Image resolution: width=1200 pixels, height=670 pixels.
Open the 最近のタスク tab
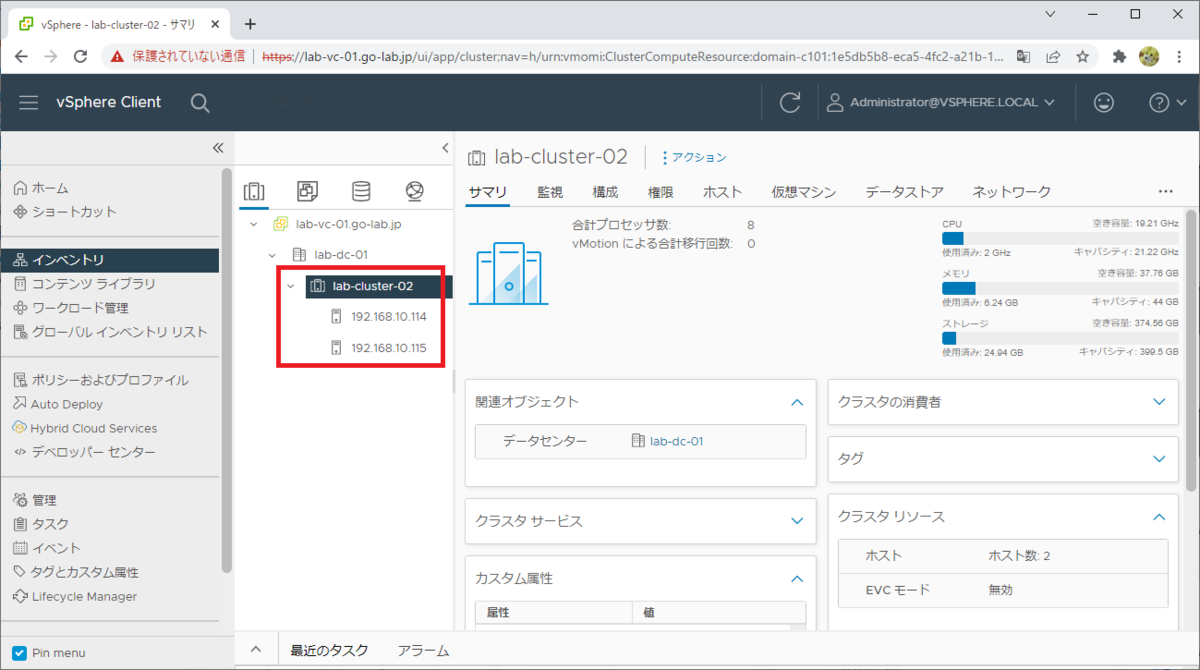(x=329, y=651)
